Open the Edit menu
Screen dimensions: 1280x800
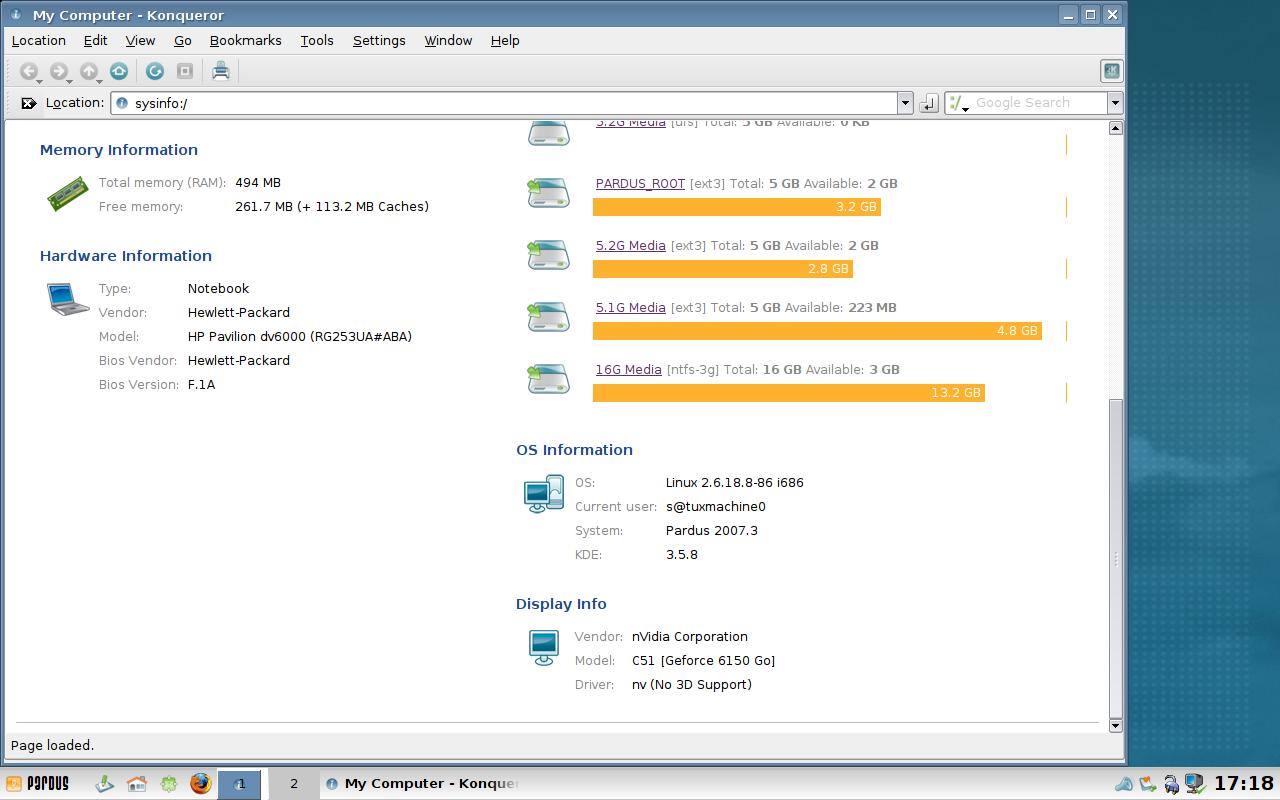(95, 41)
